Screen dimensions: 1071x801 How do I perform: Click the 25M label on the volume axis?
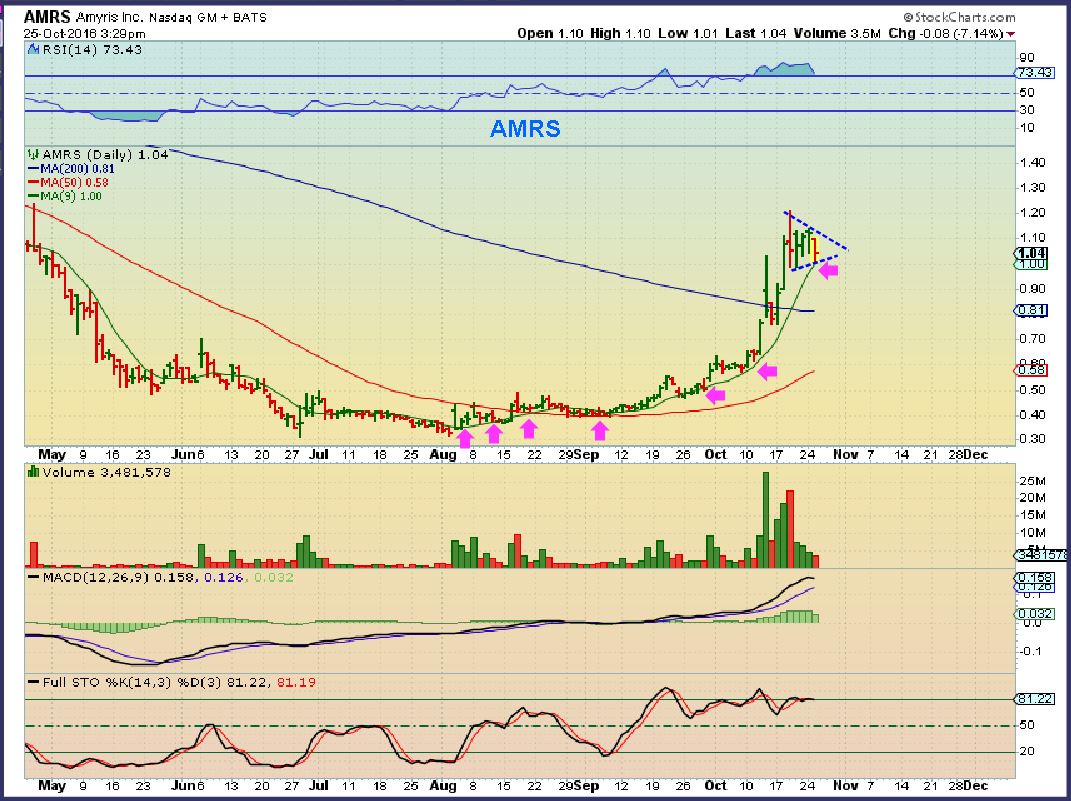[x=1031, y=481]
